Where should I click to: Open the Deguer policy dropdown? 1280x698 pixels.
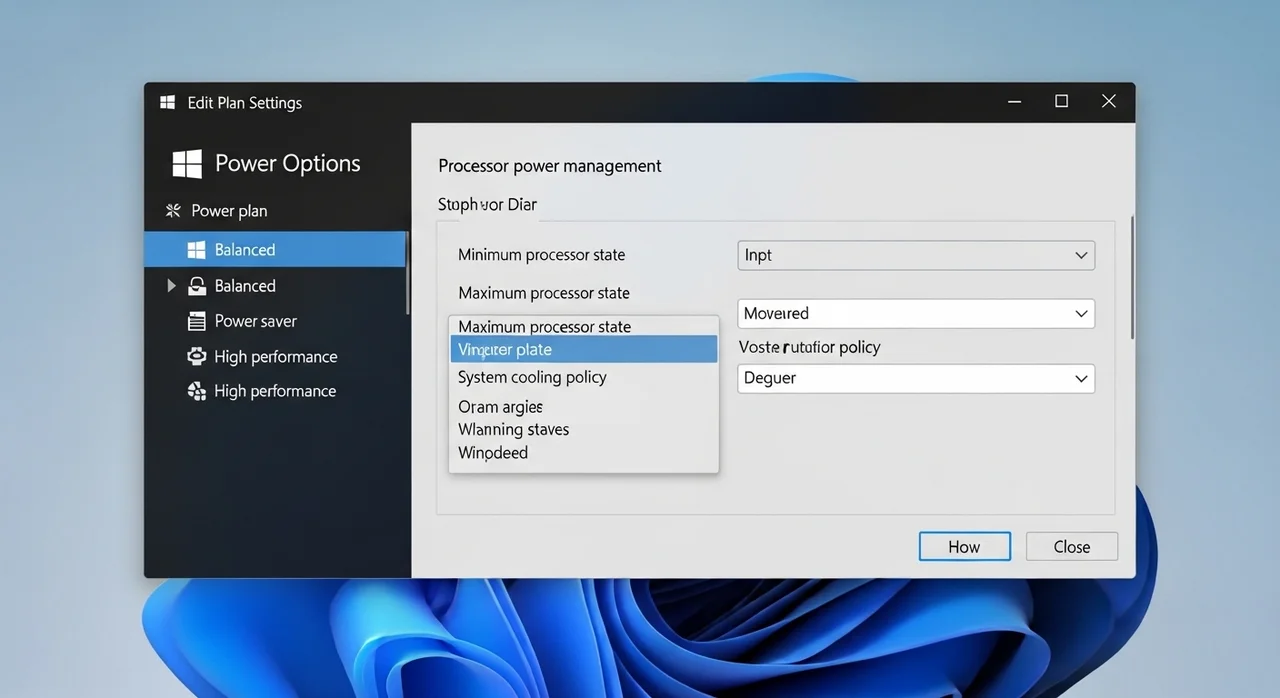[x=915, y=379]
